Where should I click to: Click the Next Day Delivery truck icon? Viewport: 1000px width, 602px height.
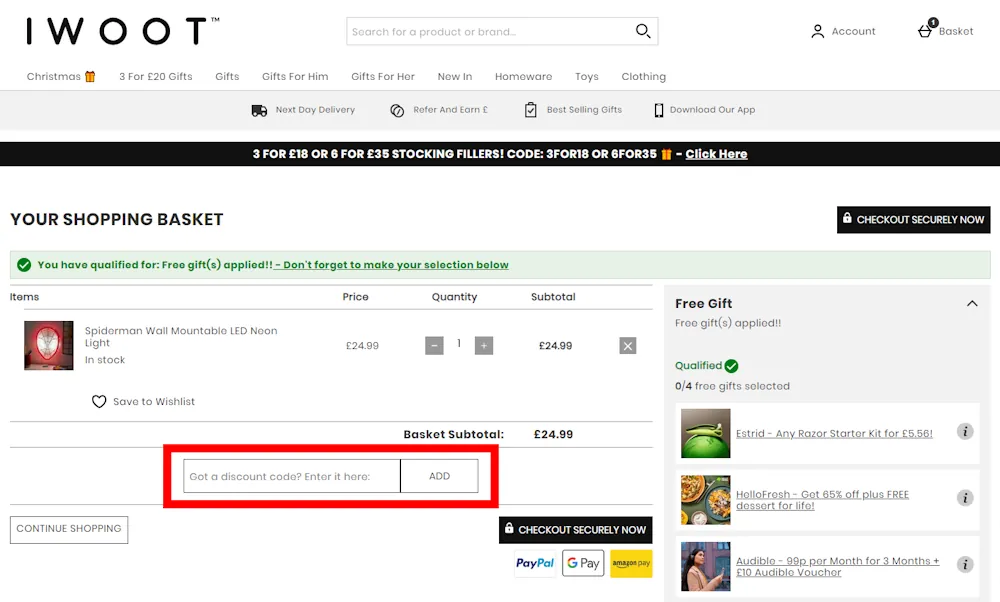[x=259, y=110]
